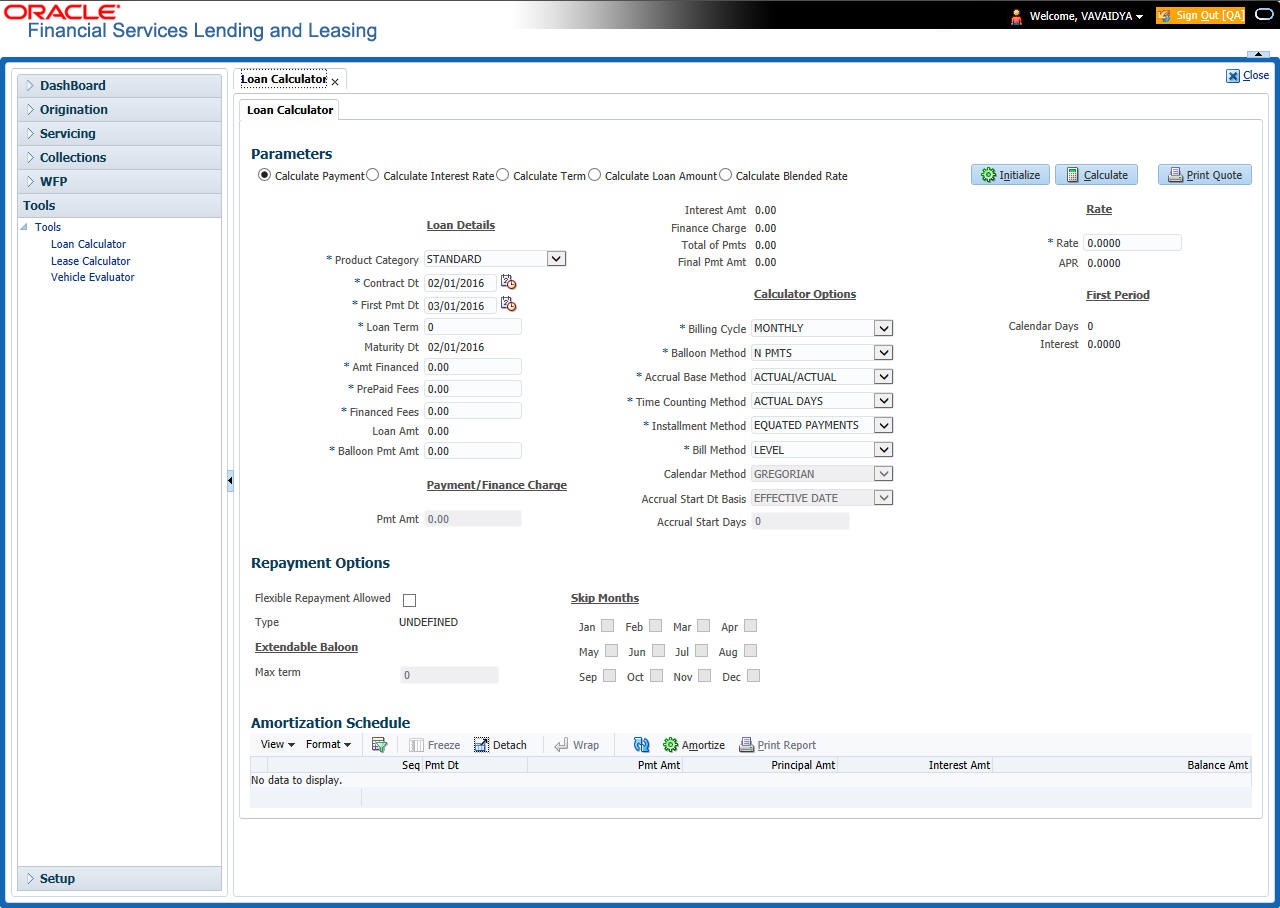1280x908 pixels.
Task: Open the Format menu in Amortization Schedule
Action: (328, 745)
